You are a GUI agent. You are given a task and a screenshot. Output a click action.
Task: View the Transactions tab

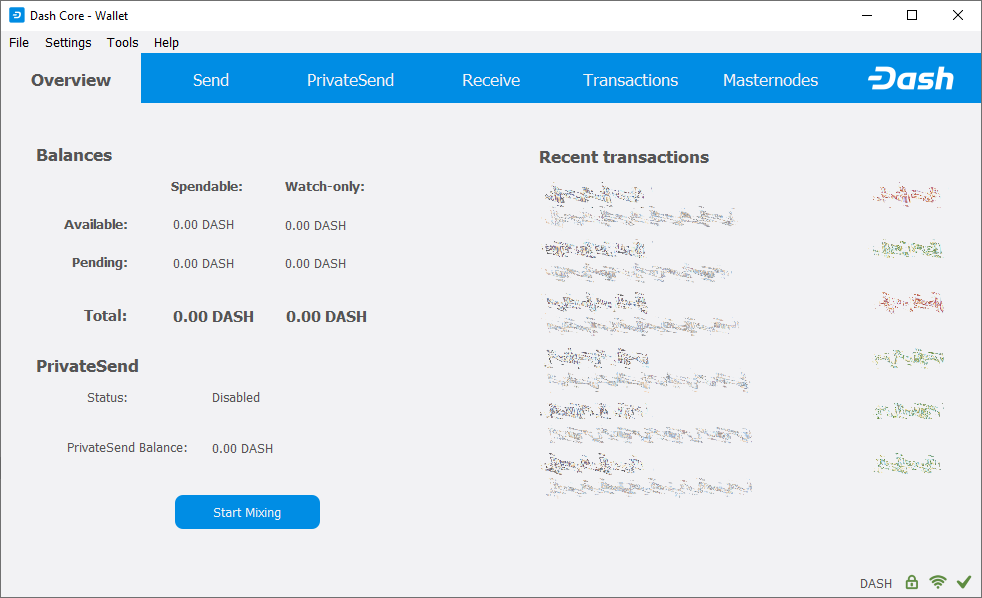point(631,80)
